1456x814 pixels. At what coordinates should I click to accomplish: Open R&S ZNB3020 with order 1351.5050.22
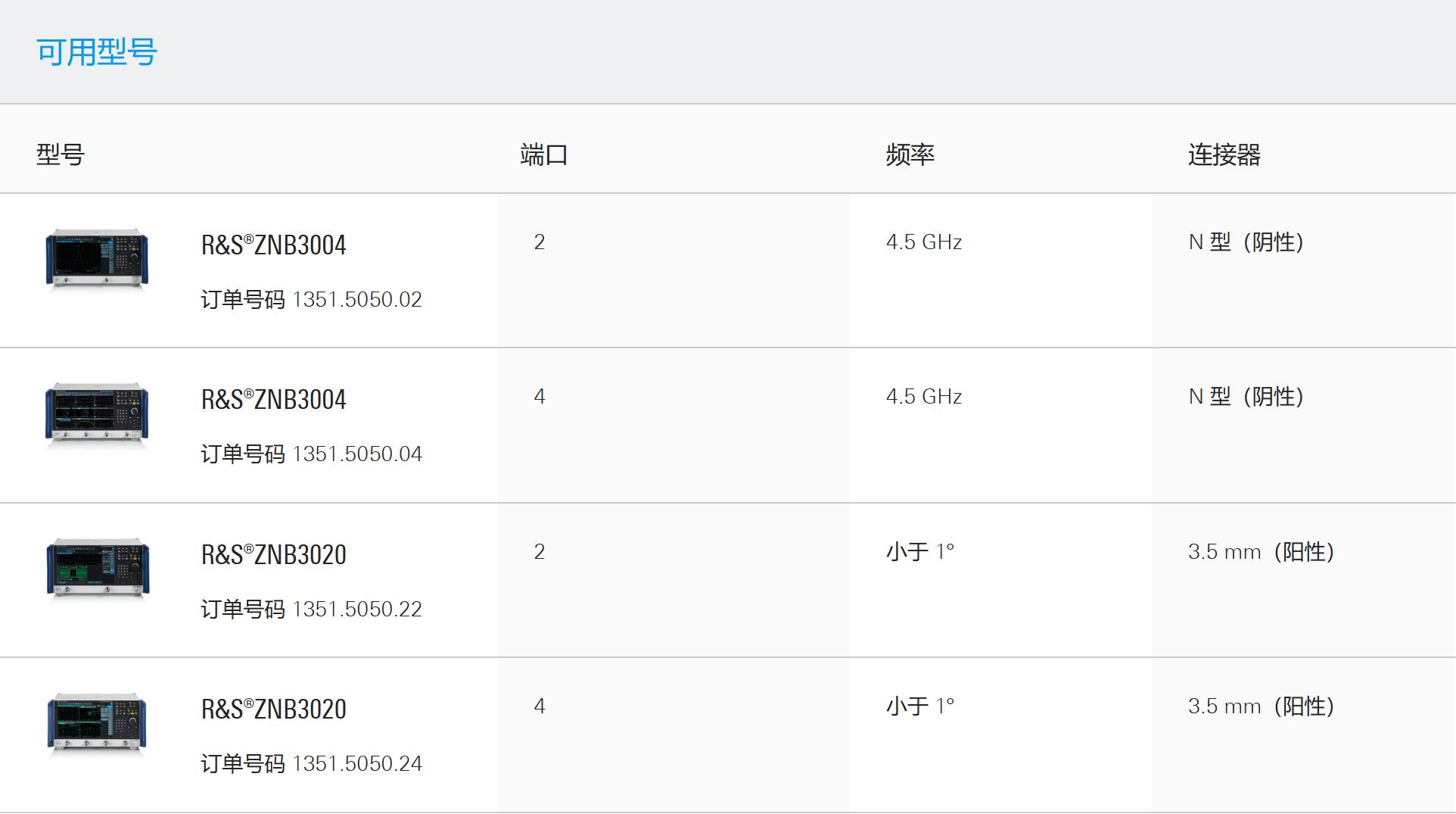pyautogui.click(x=273, y=555)
